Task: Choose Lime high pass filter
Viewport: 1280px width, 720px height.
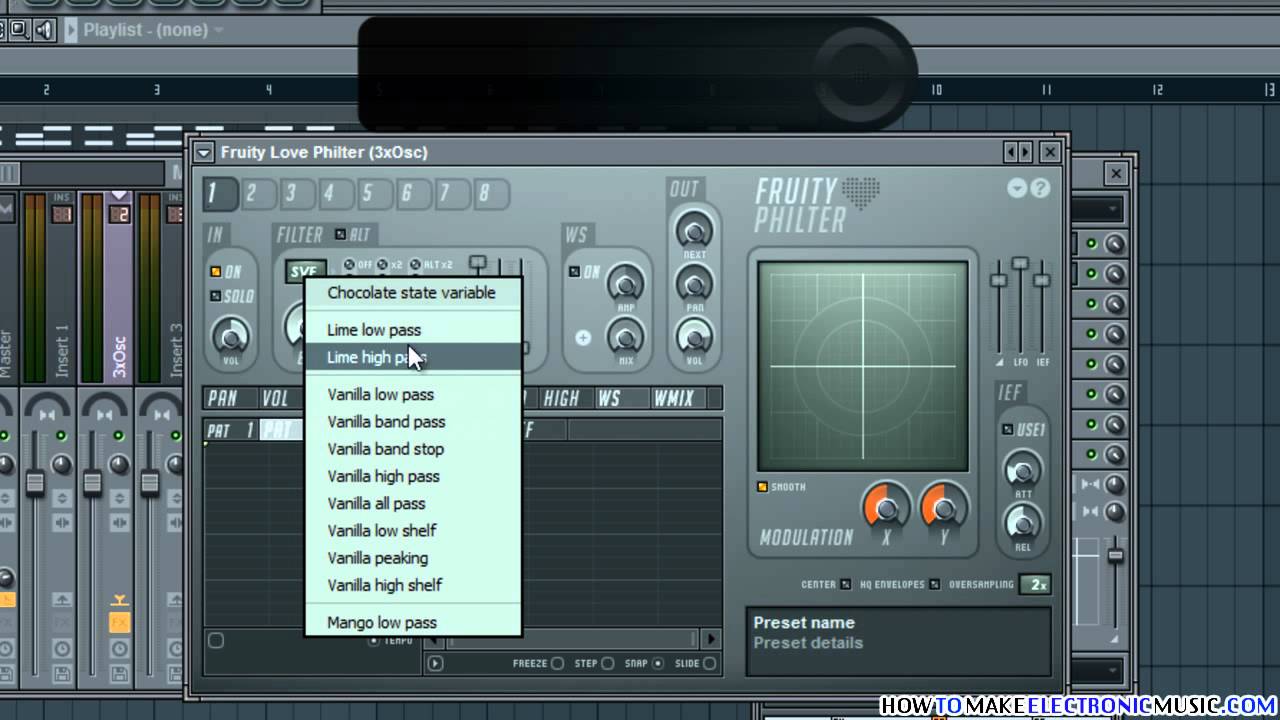Action: (x=413, y=357)
